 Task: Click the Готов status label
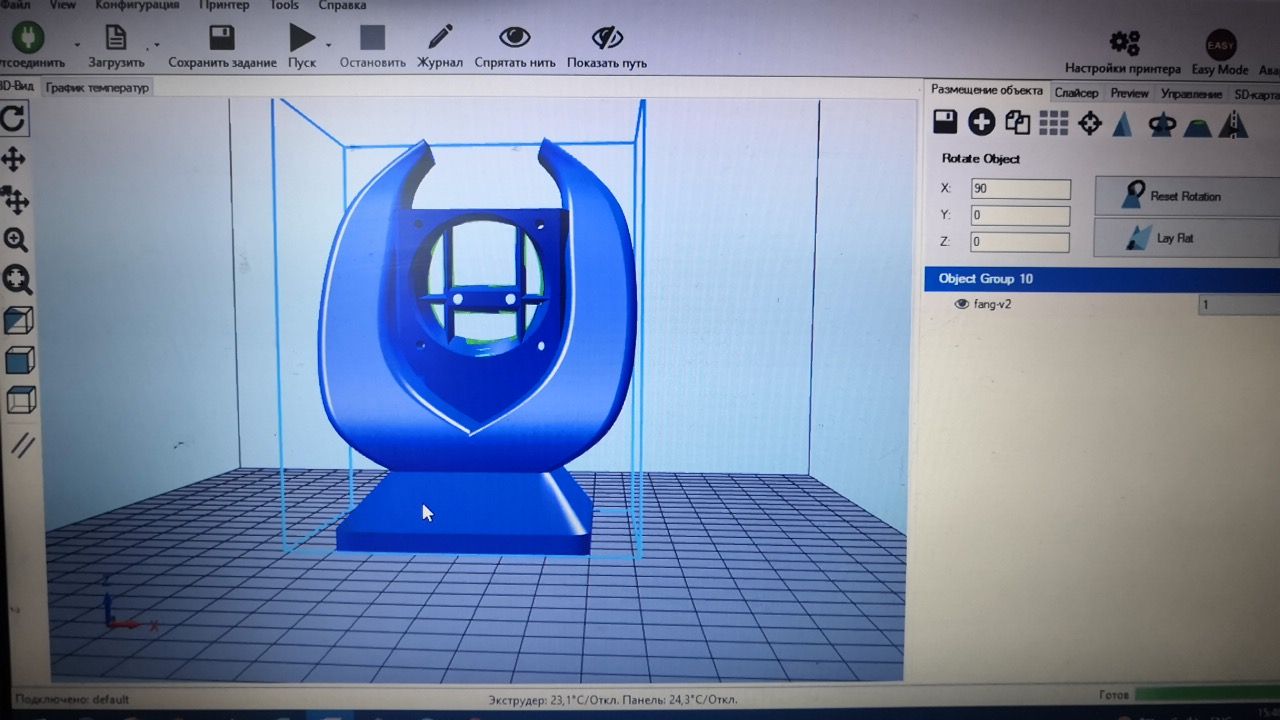pos(1113,694)
